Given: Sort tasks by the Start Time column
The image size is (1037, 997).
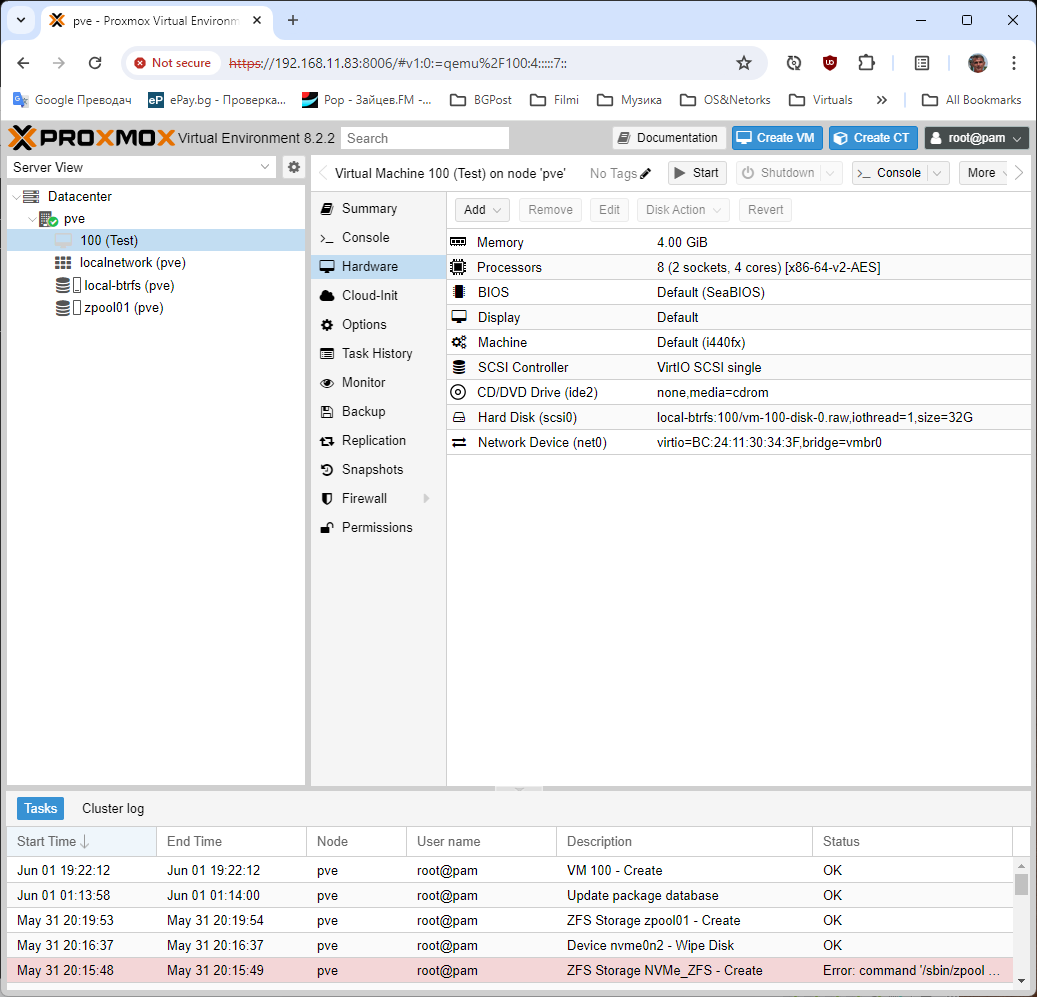Looking at the screenshot, I should coord(81,842).
